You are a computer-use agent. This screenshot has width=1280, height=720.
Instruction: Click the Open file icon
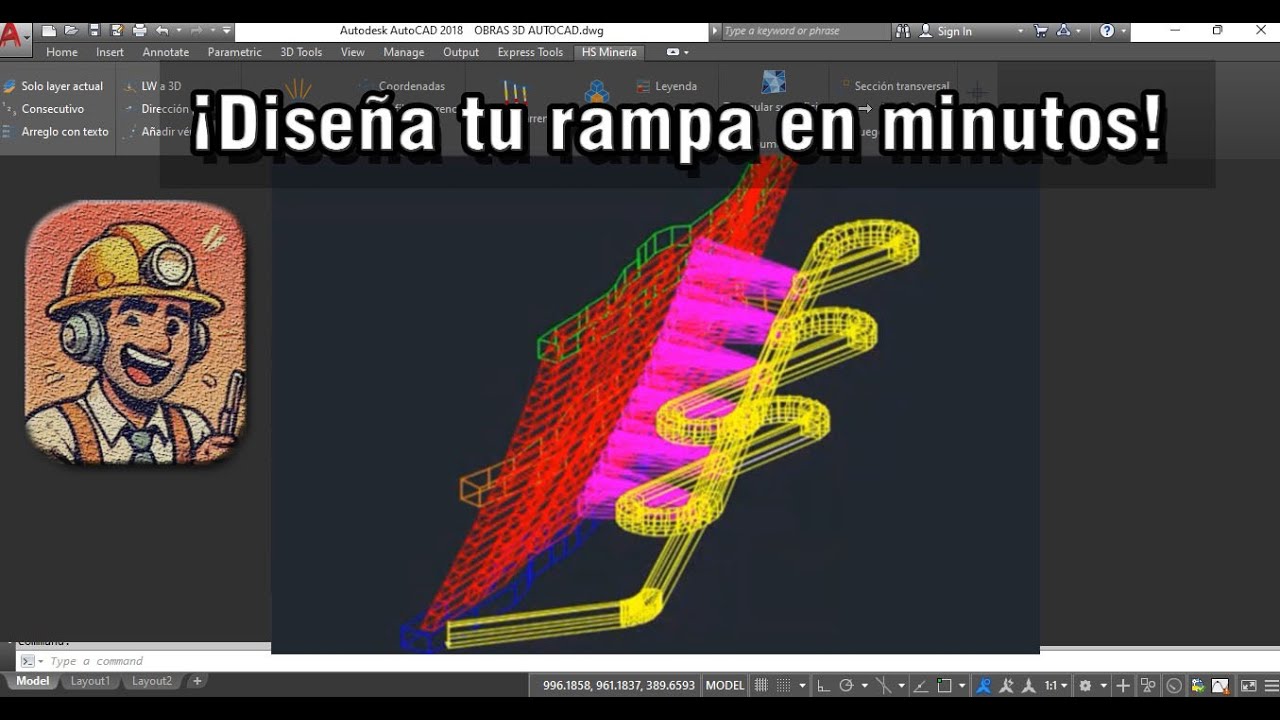(71, 31)
